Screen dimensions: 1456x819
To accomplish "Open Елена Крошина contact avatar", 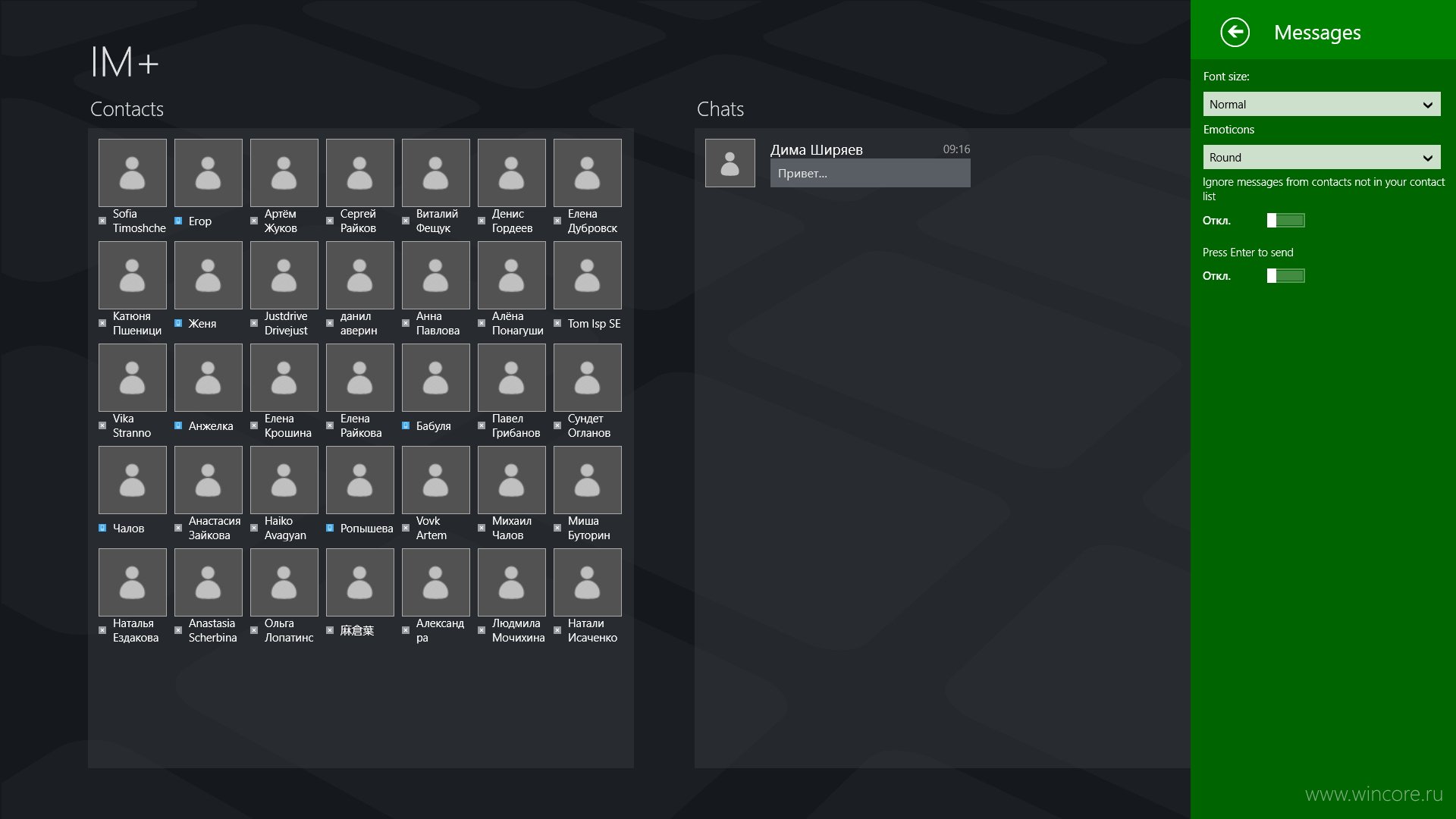I will tap(284, 378).
